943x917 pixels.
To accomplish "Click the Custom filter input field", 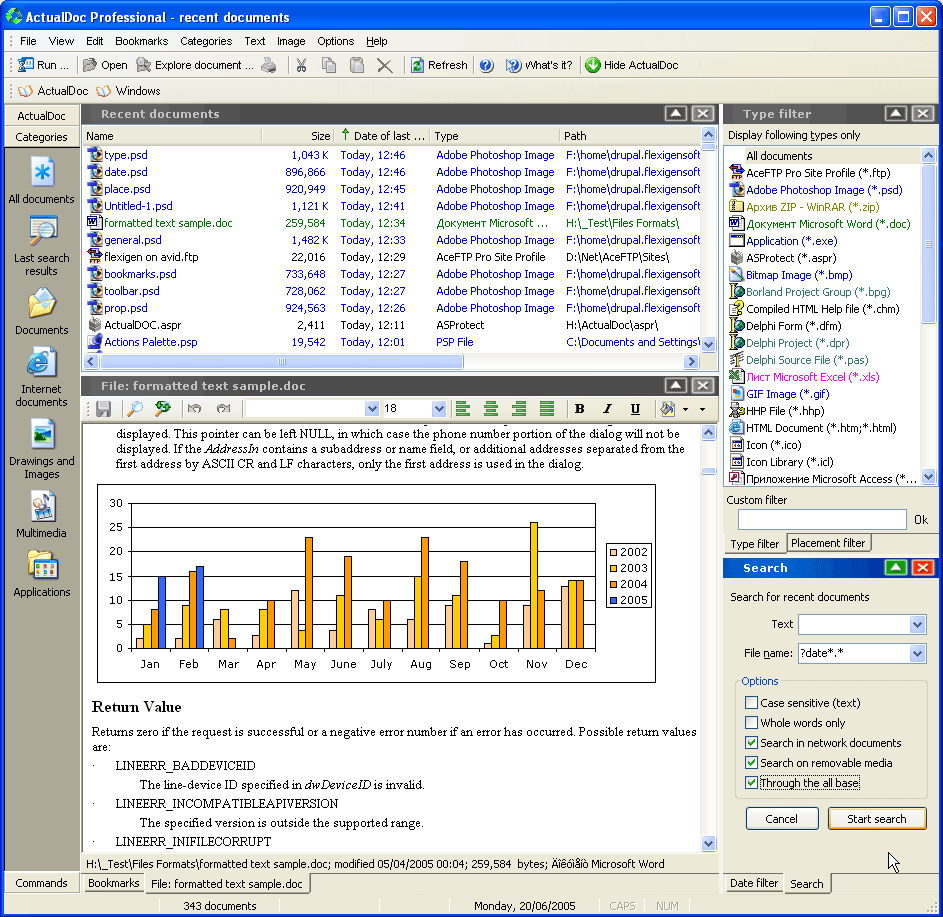I will point(821,519).
